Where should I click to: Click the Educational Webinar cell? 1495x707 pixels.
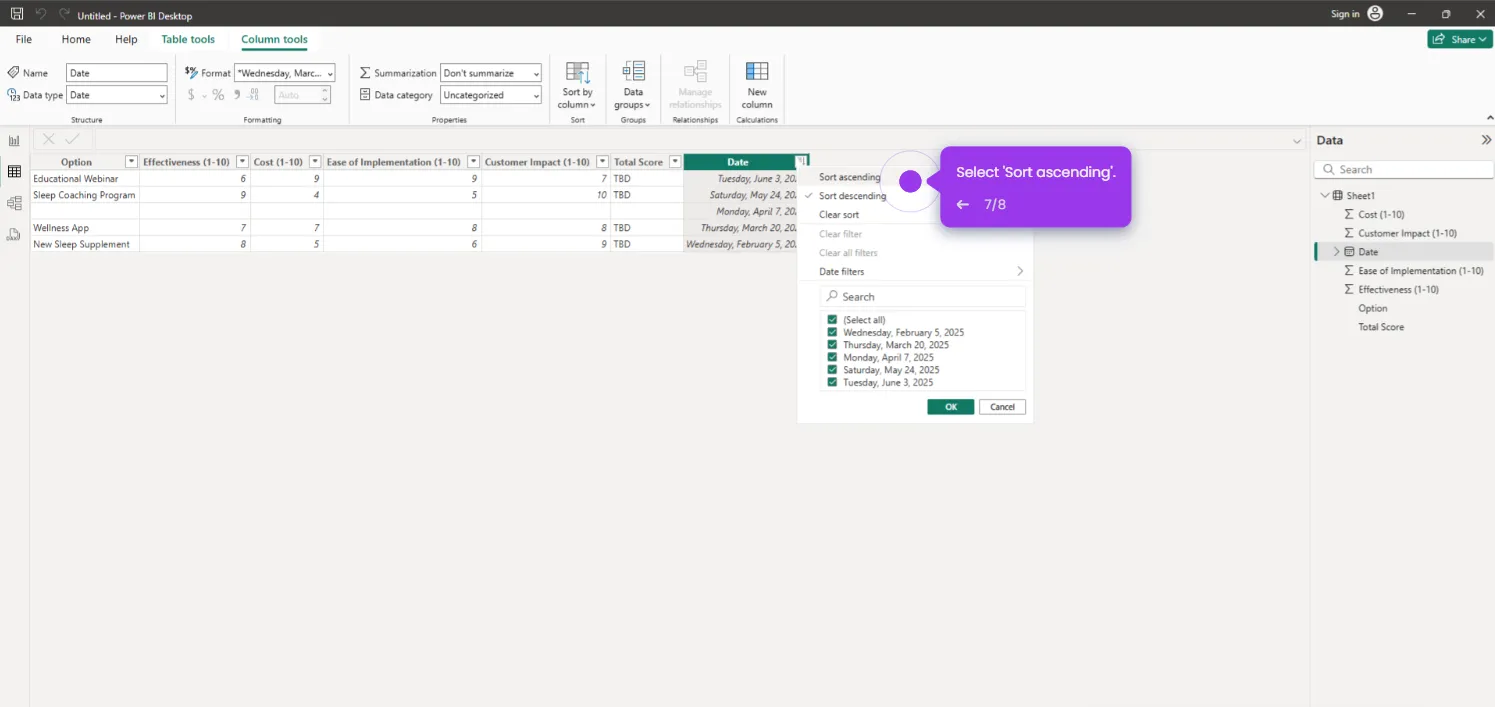coord(85,179)
